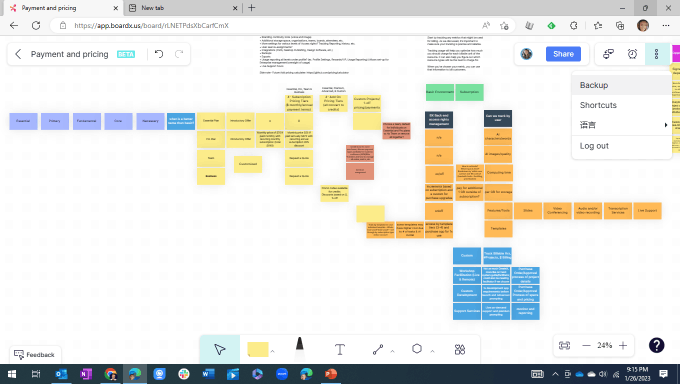
Task: Open the read aloud icon in address bar
Action: [x=486, y=26]
